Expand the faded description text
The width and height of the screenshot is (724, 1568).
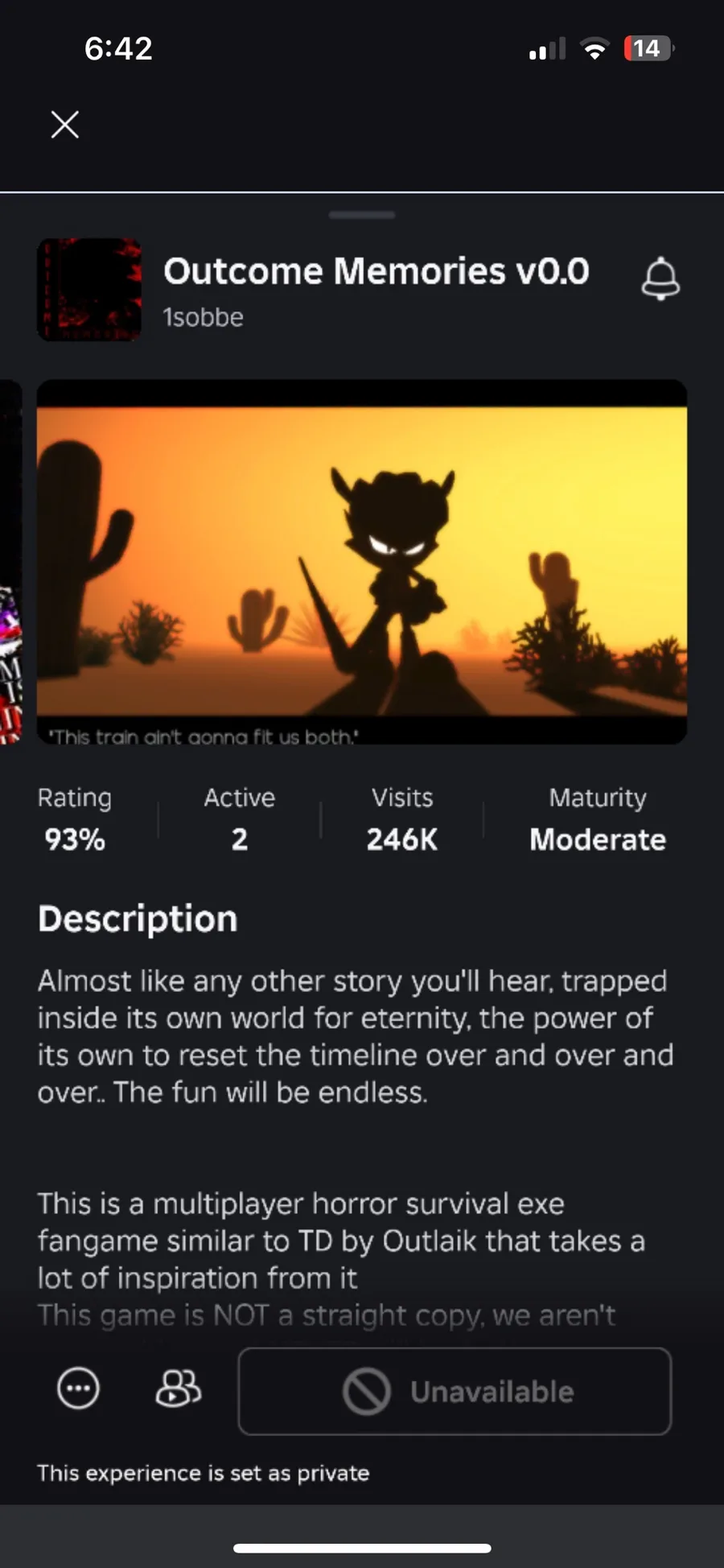(326, 1314)
